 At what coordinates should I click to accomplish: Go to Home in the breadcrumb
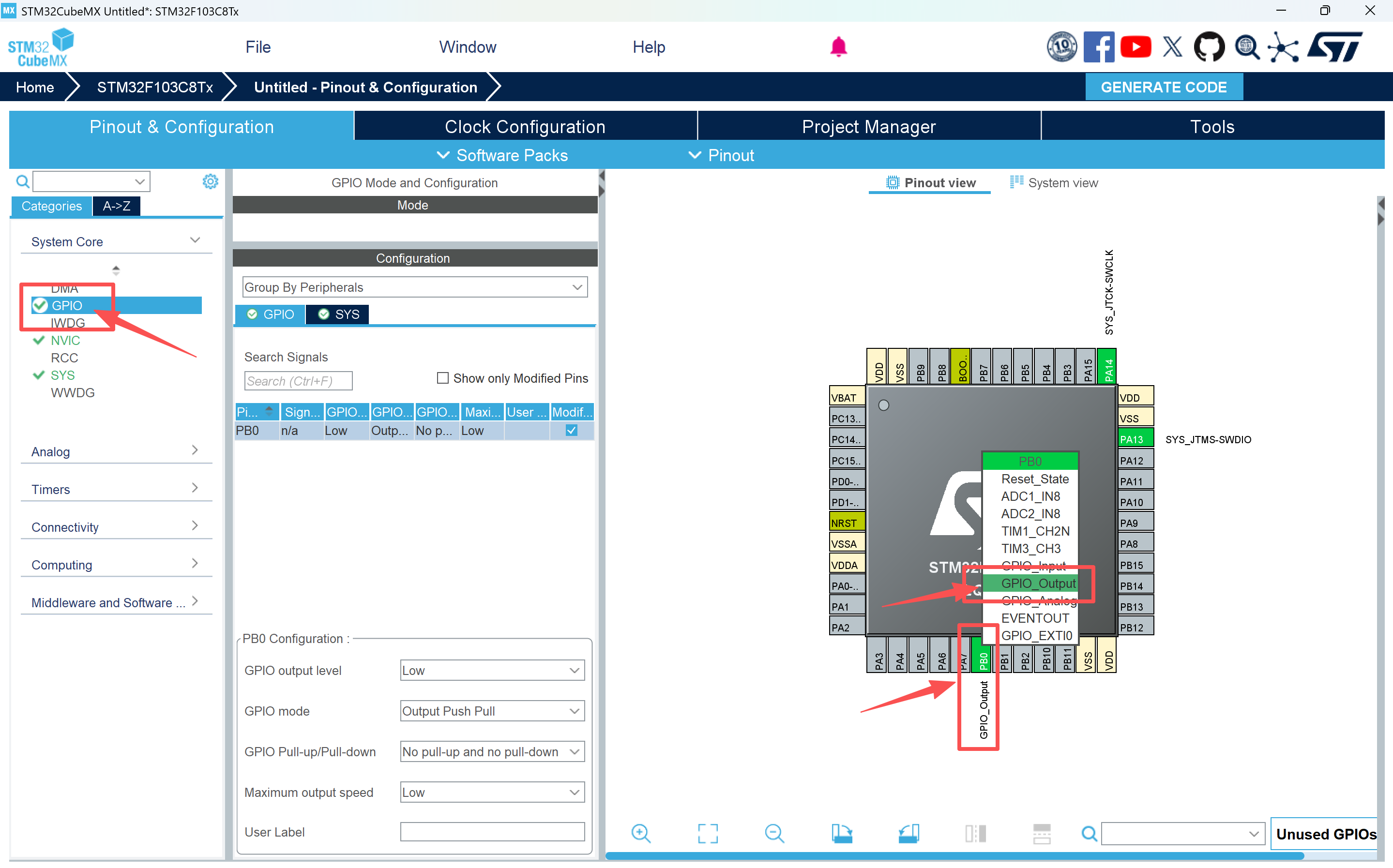click(35, 87)
